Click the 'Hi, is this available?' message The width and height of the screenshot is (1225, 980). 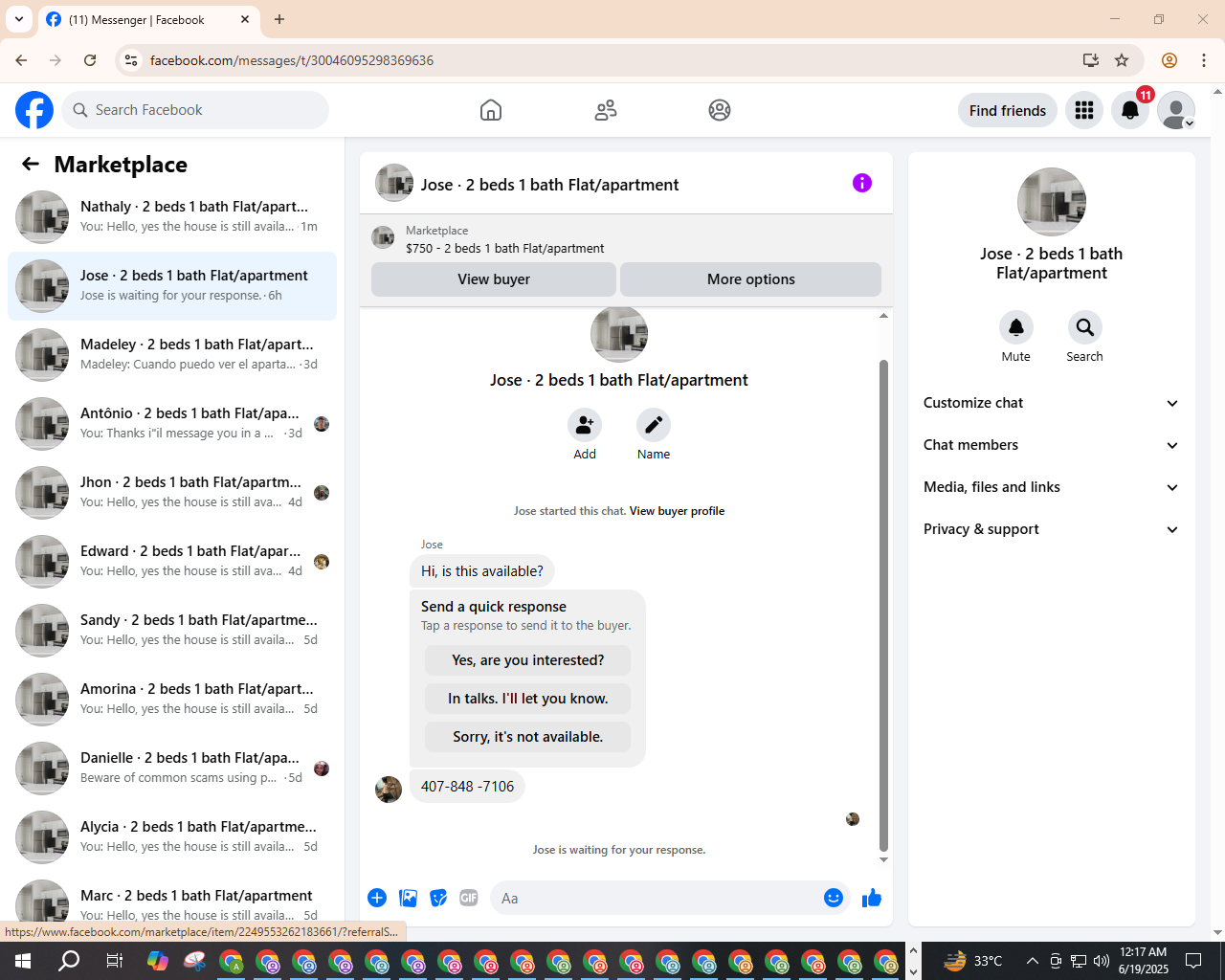(482, 571)
